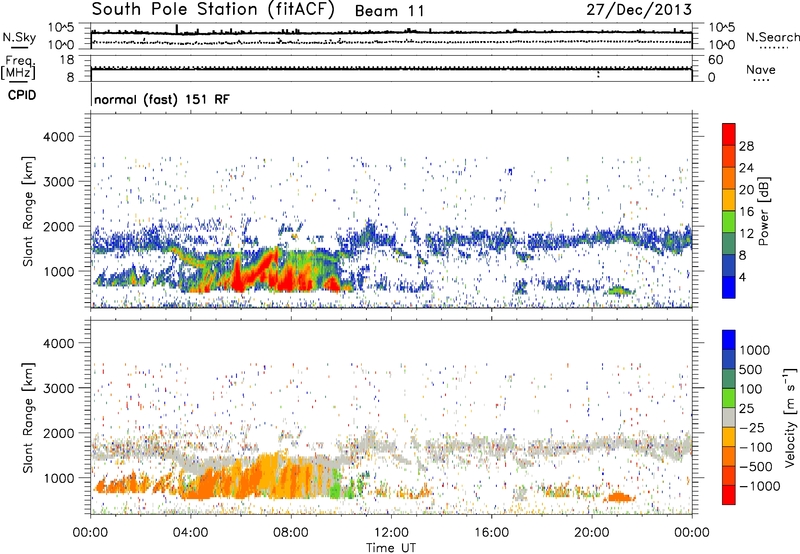Click the '04:00' time tick label

coord(191,533)
